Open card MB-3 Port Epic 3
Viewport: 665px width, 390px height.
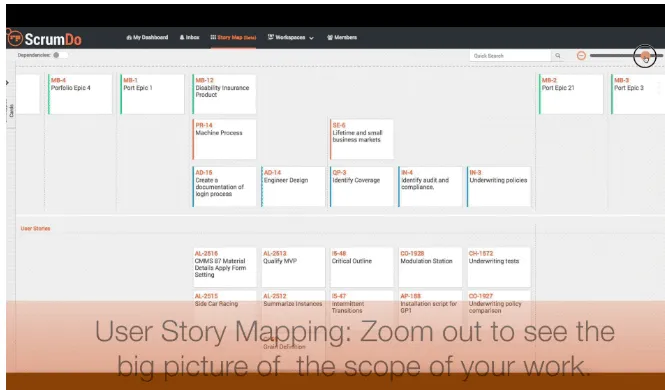(638, 94)
